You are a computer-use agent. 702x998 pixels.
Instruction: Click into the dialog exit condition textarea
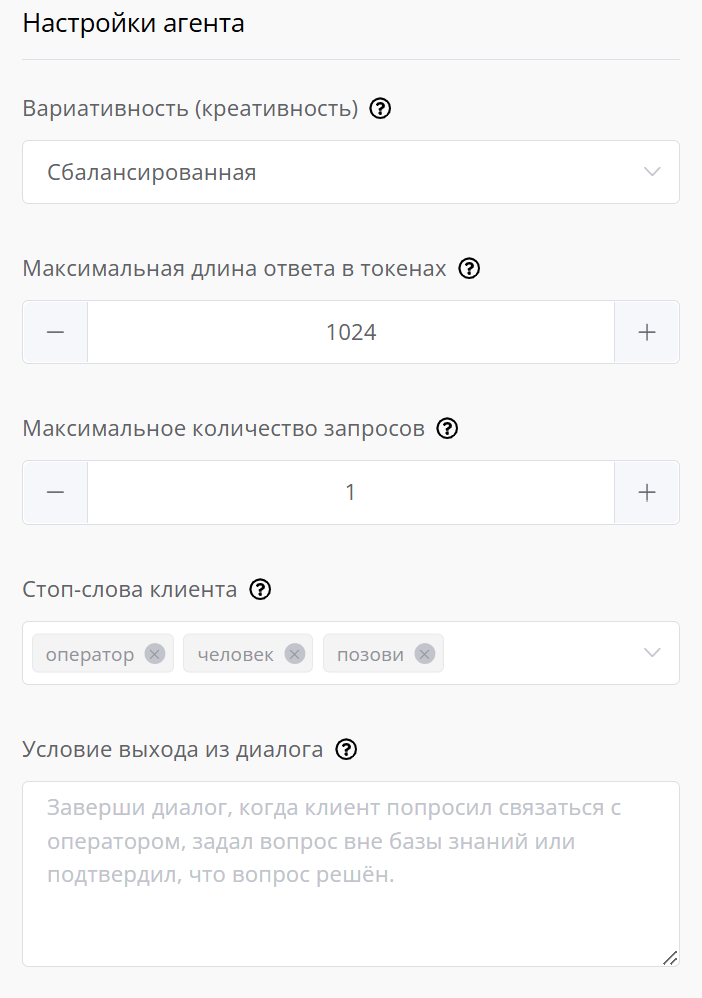pos(351,874)
